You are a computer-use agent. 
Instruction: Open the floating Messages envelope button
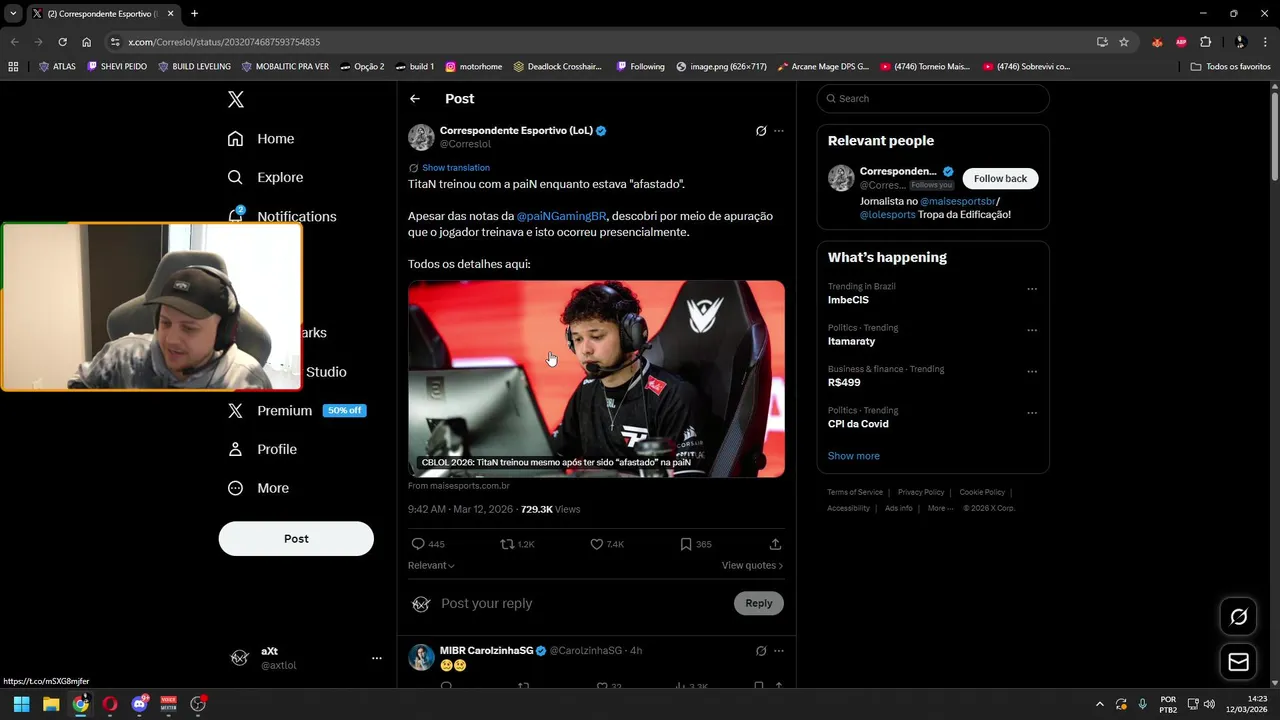pyautogui.click(x=1238, y=662)
